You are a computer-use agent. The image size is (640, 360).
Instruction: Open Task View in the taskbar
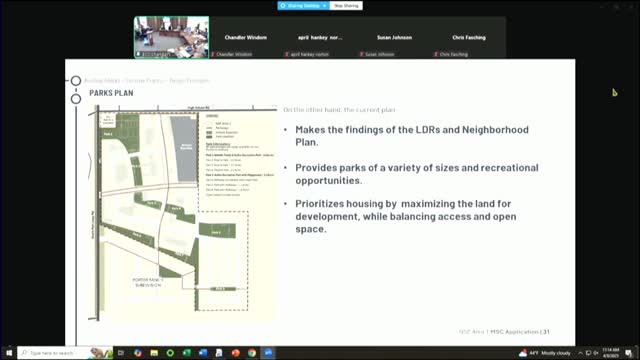point(121,353)
